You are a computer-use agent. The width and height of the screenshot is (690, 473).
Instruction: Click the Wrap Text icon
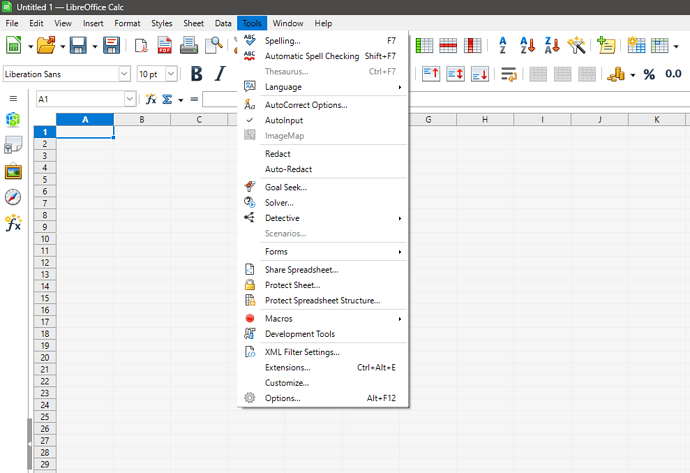[x=509, y=74]
